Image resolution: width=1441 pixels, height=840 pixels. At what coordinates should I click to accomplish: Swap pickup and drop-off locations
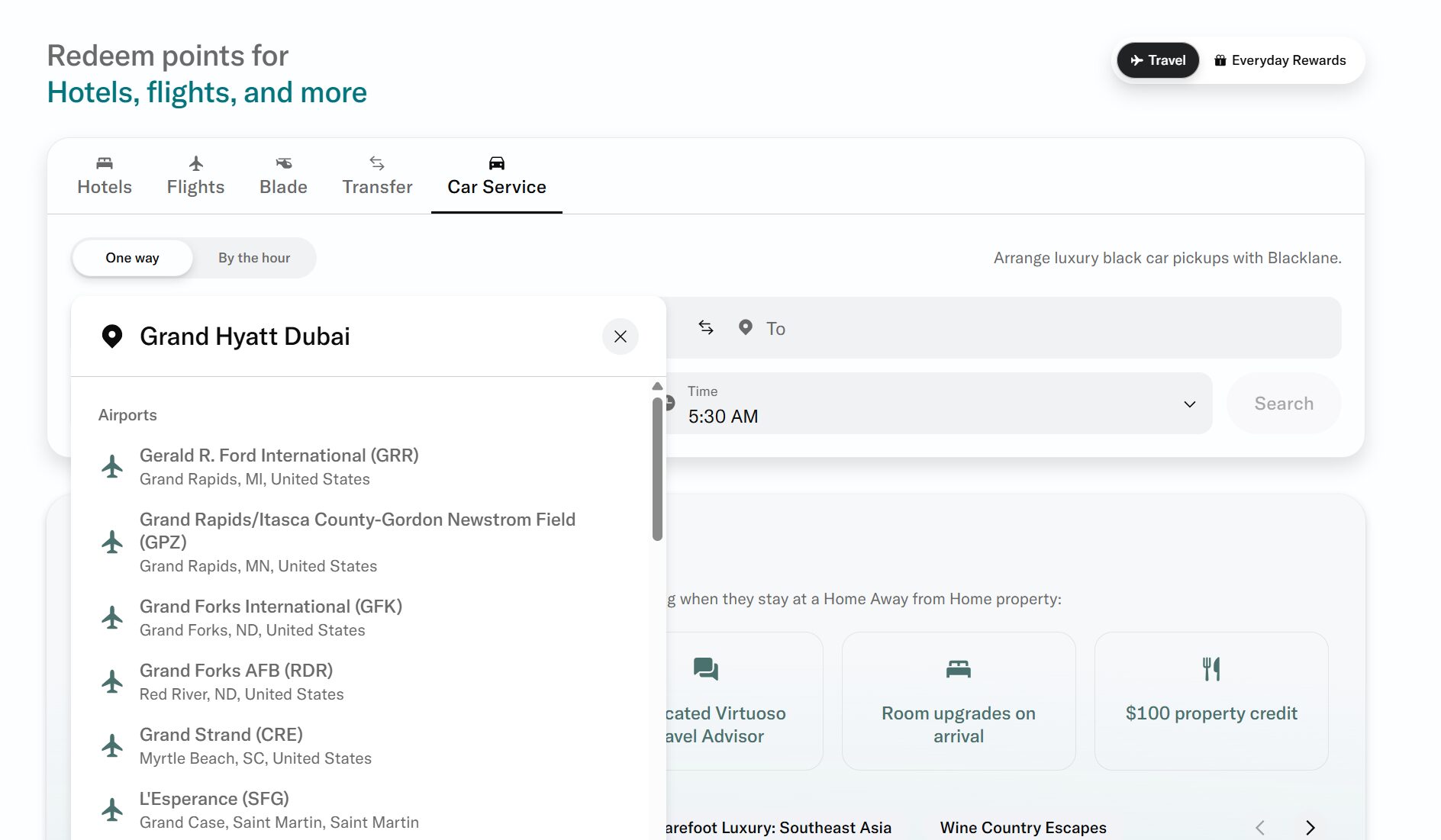tap(706, 327)
